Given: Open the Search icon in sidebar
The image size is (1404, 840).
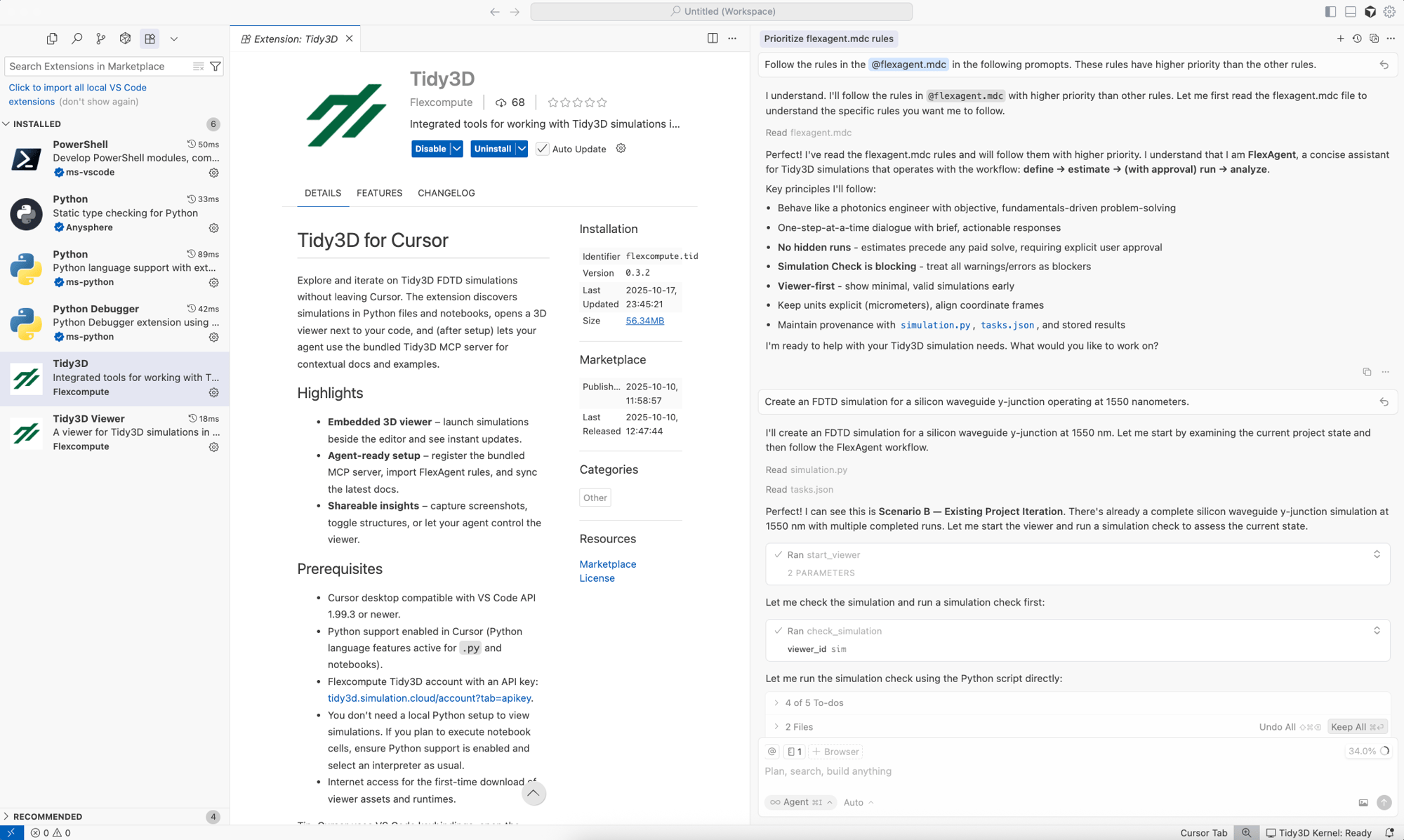Looking at the screenshot, I should 77,39.
